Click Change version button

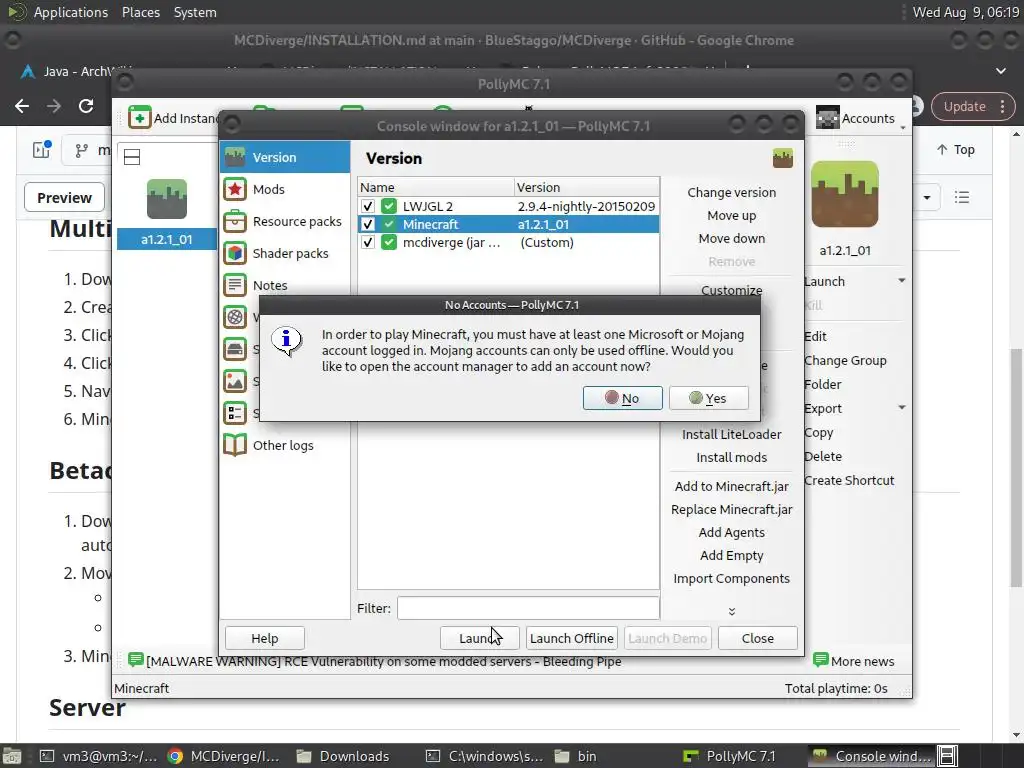tap(731, 192)
